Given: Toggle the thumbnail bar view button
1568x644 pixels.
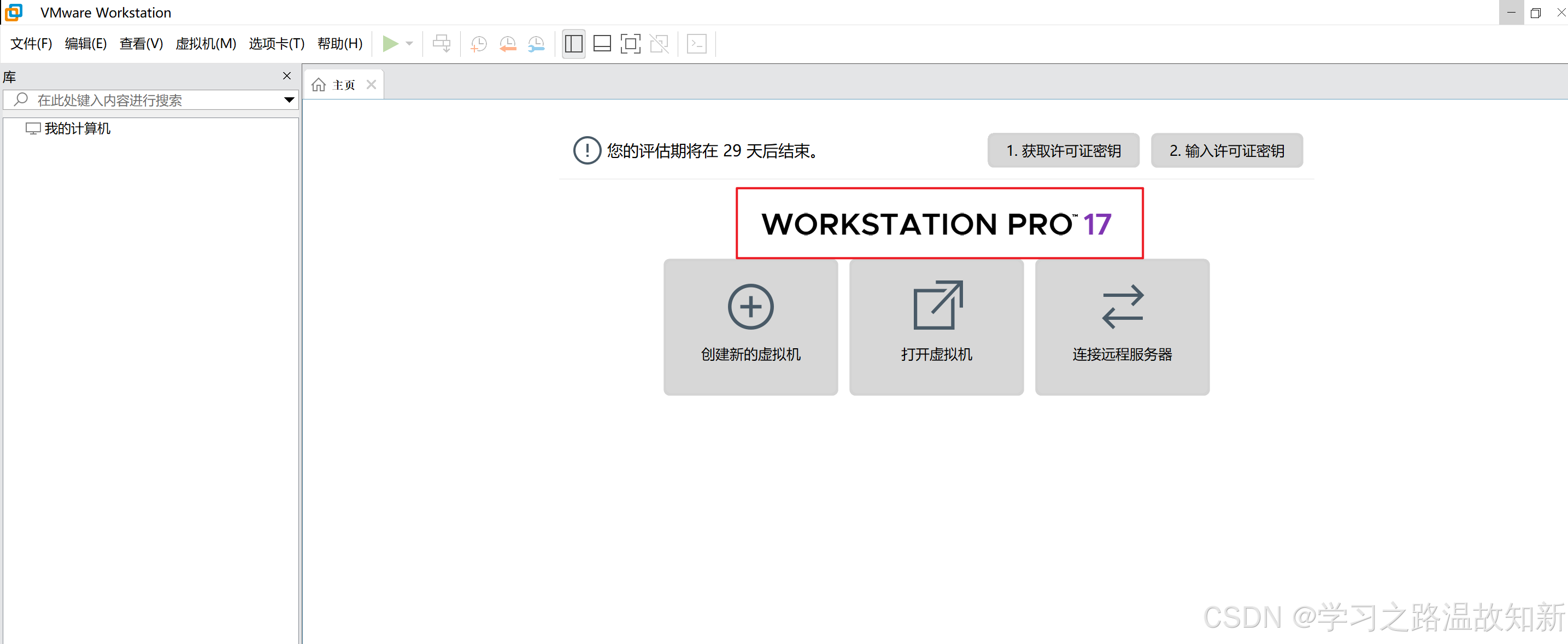Looking at the screenshot, I should (601, 44).
